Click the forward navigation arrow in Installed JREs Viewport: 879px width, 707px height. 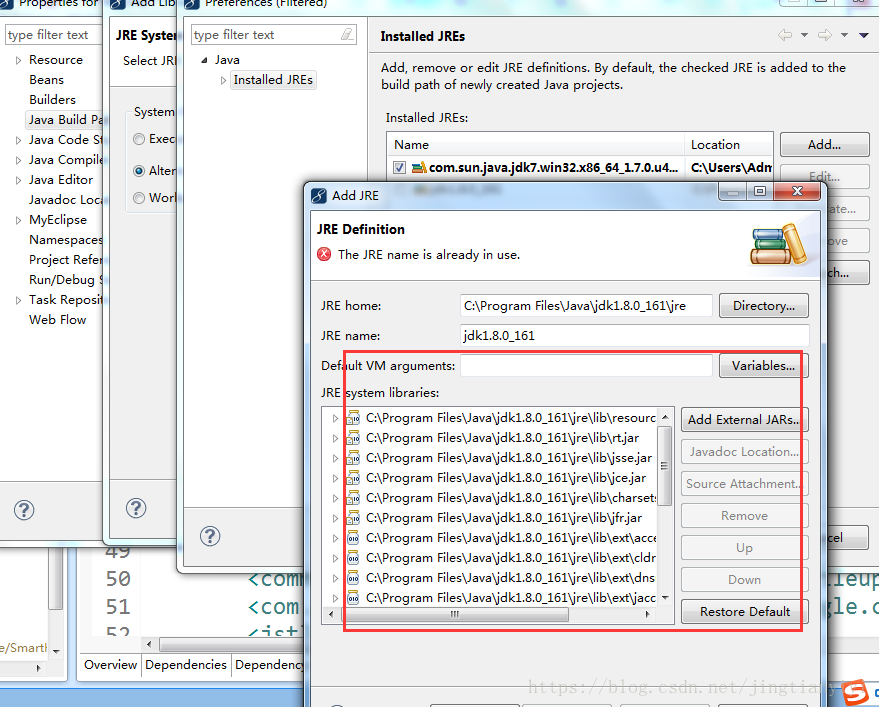tap(825, 35)
